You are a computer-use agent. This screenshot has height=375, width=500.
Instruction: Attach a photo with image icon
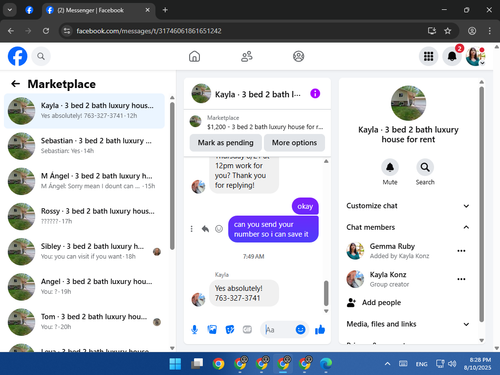tap(212, 330)
